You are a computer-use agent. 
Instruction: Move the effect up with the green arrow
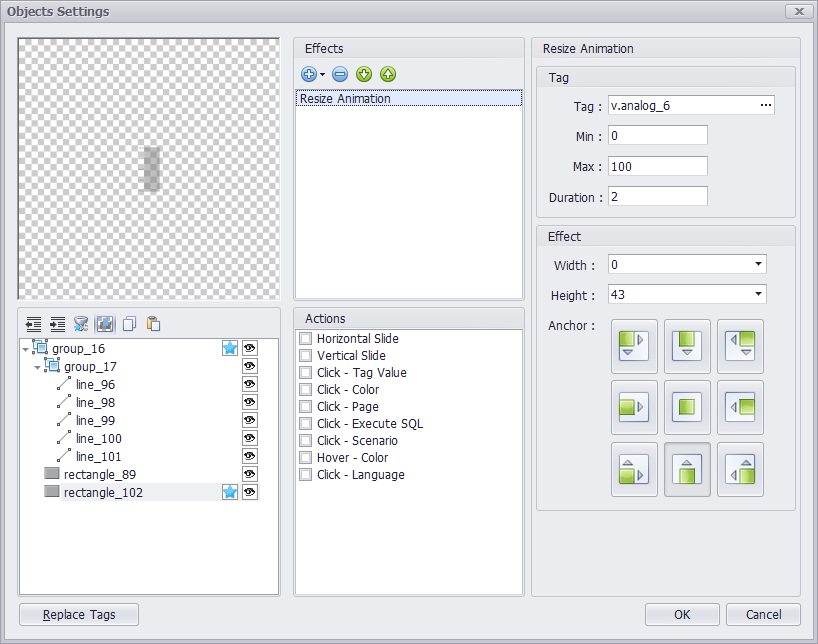coord(388,74)
